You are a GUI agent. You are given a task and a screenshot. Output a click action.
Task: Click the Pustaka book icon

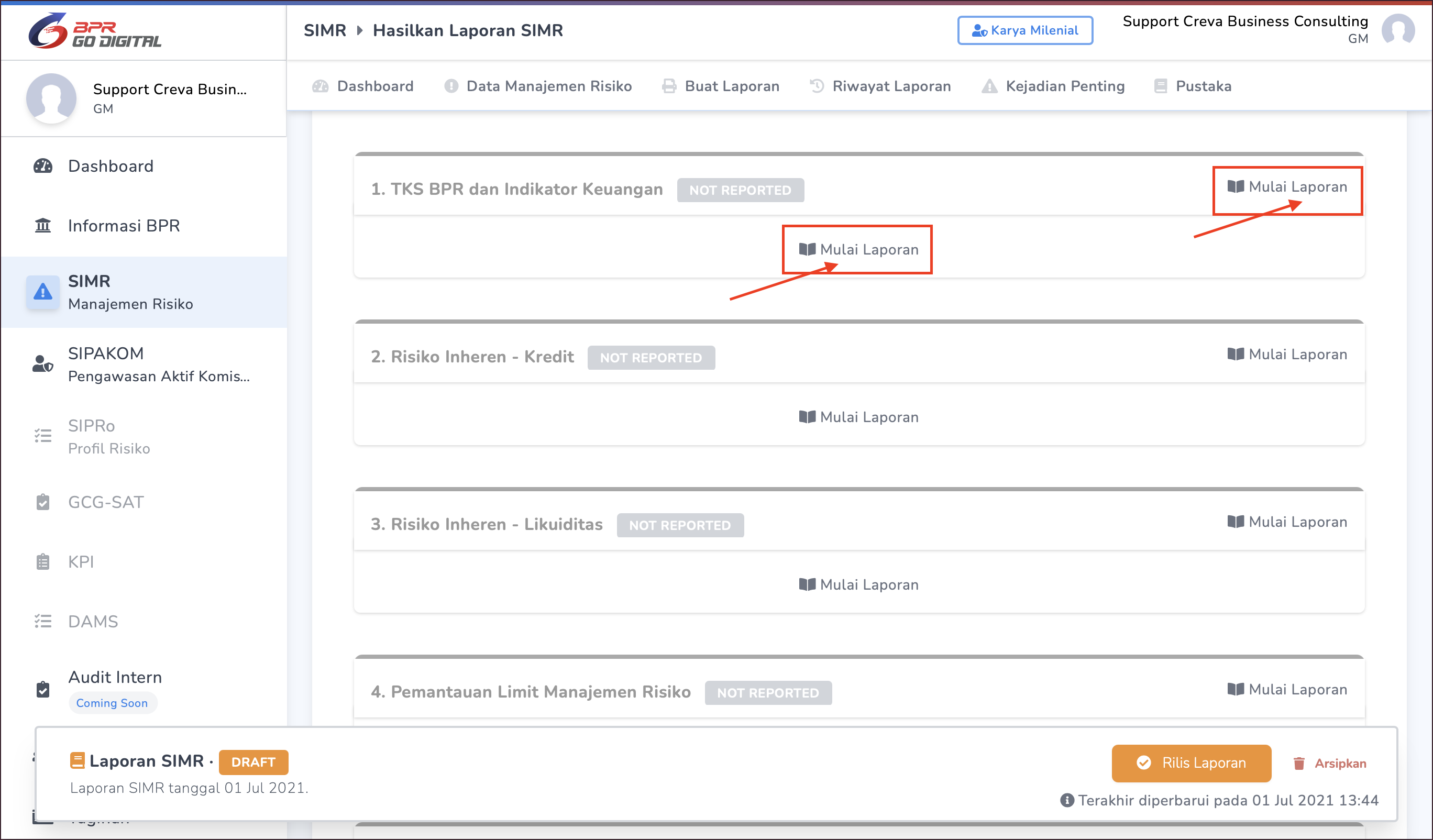1161,86
